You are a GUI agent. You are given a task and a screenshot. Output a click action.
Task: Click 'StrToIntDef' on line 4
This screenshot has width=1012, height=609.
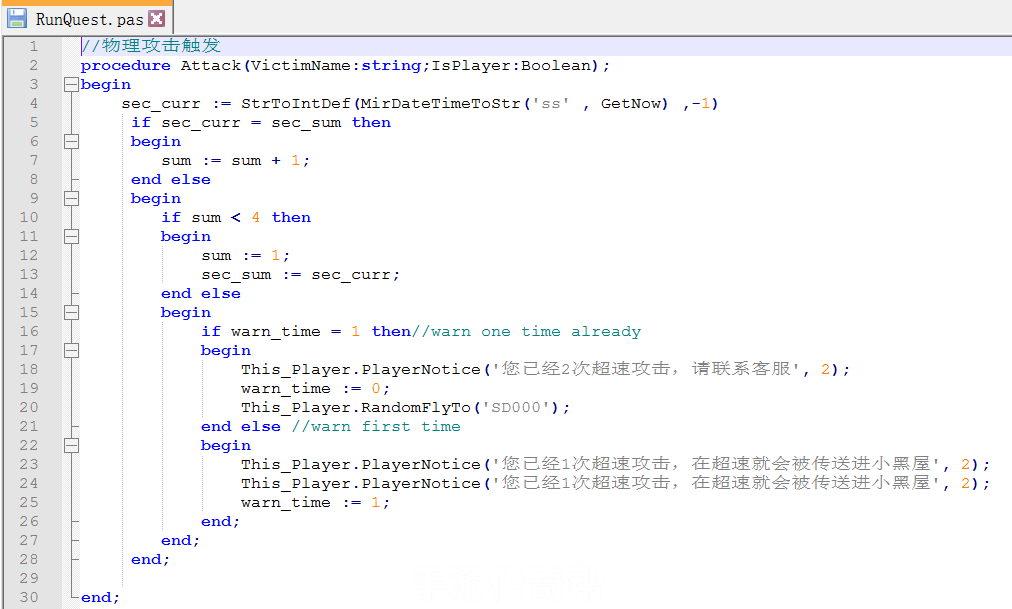(x=296, y=104)
